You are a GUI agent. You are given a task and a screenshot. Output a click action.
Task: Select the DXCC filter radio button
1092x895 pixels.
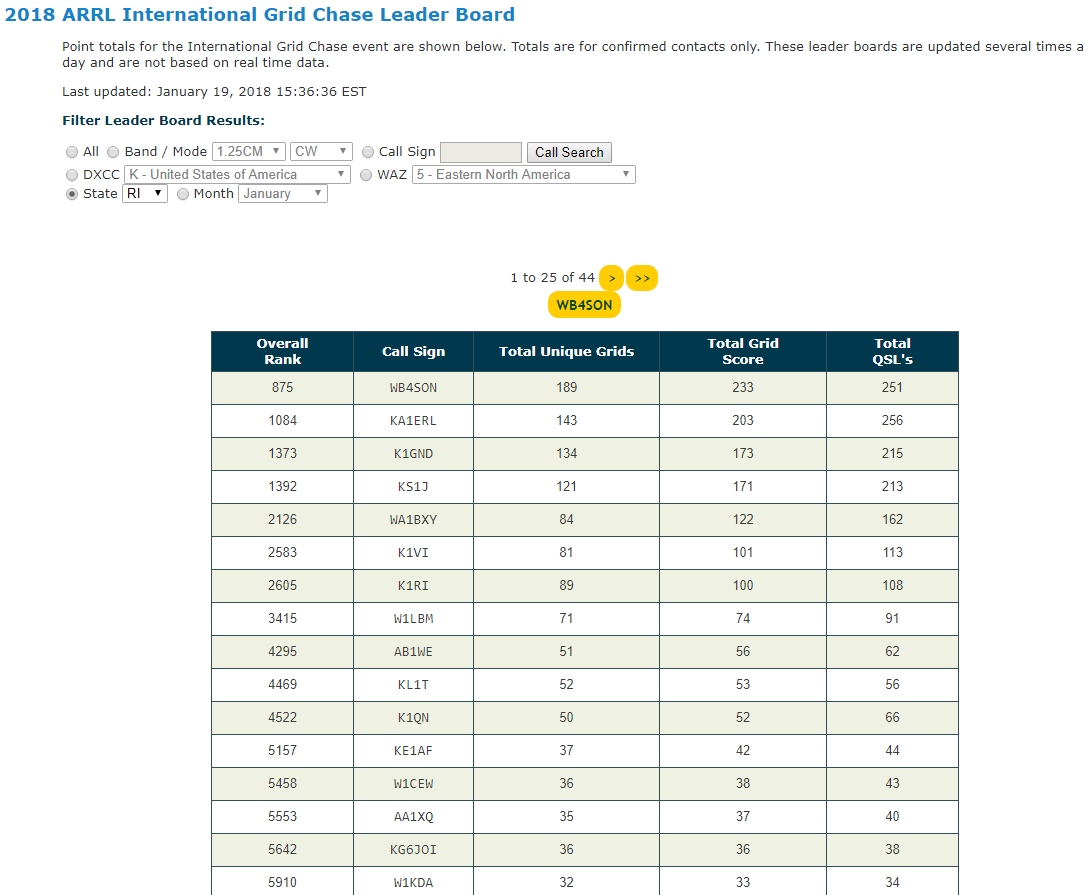click(x=72, y=175)
